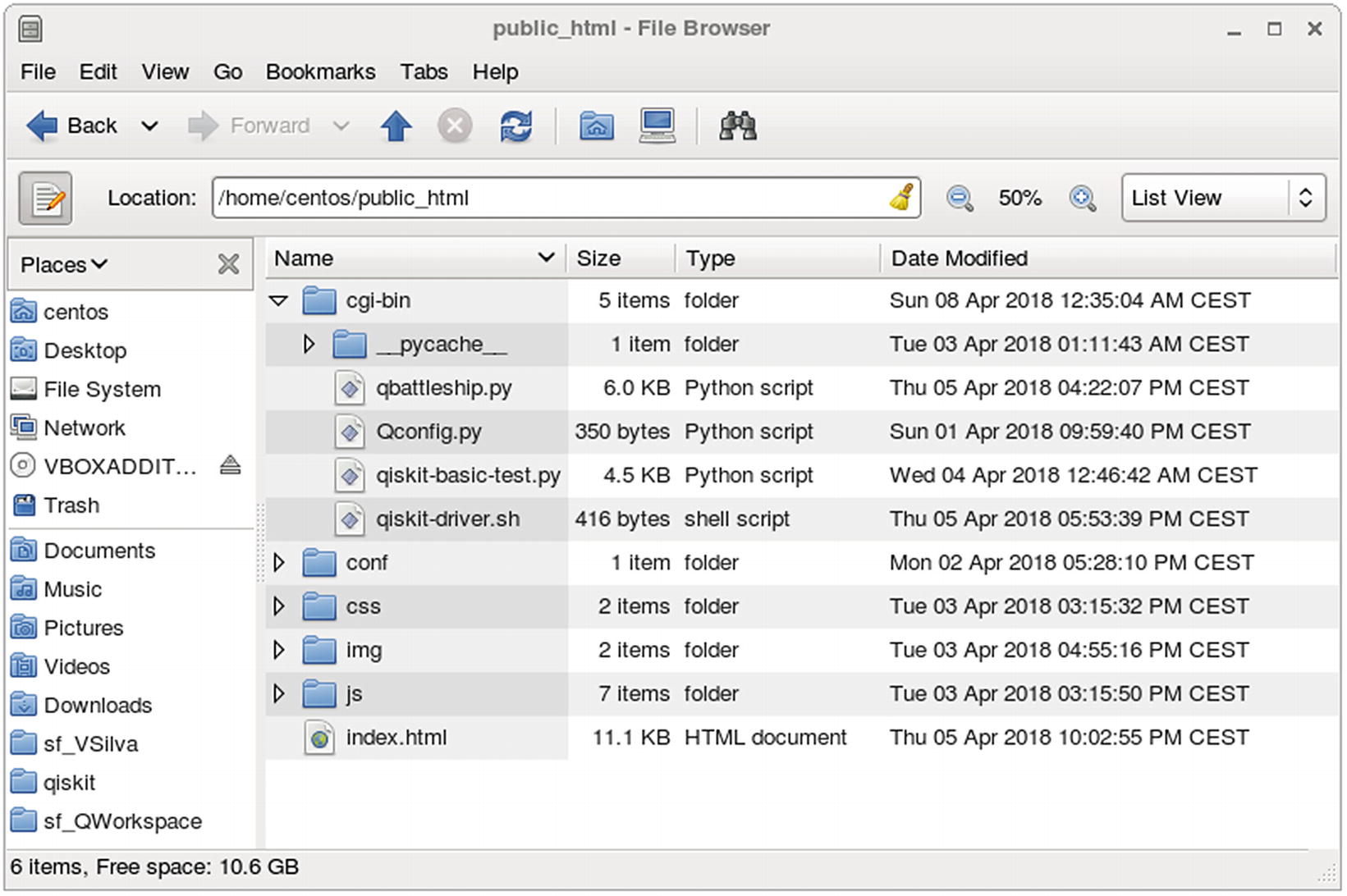Toggle the text-based location edit button
This screenshot has height=896, width=1347.
[46, 199]
